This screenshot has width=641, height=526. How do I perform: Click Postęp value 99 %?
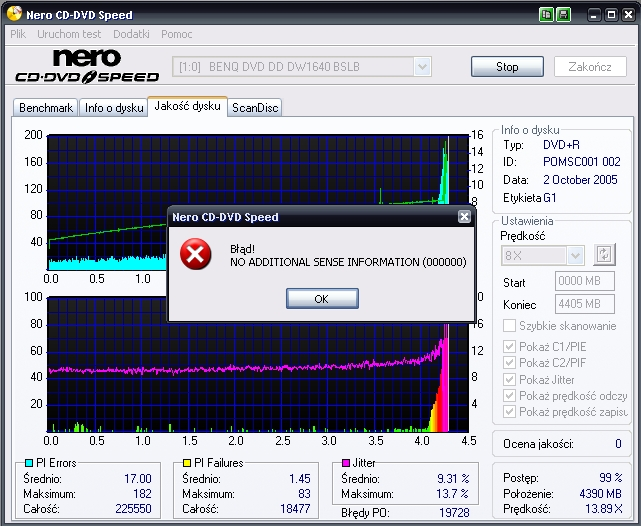coord(611,478)
